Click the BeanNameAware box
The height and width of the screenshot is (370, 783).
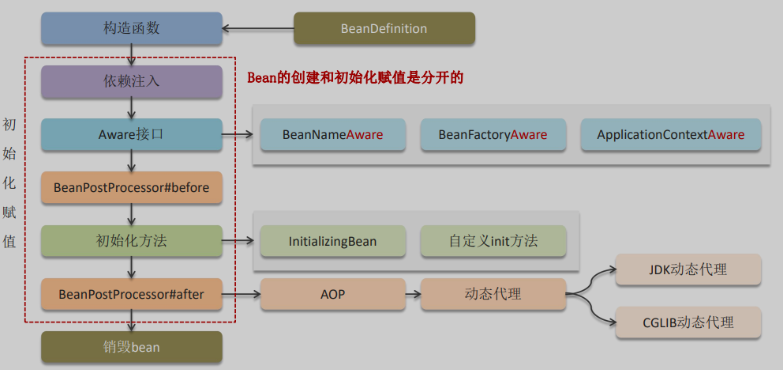[333, 134]
